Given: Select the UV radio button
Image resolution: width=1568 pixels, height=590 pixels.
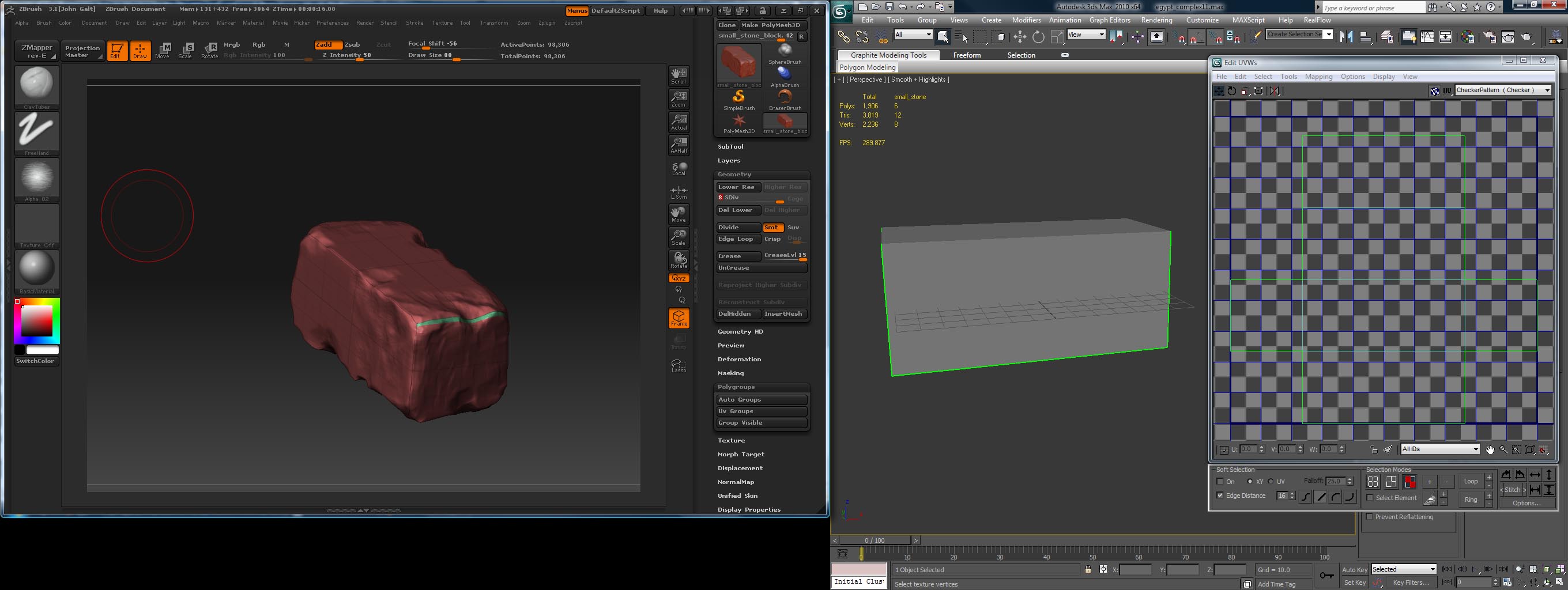Looking at the screenshot, I should pos(1271,482).
